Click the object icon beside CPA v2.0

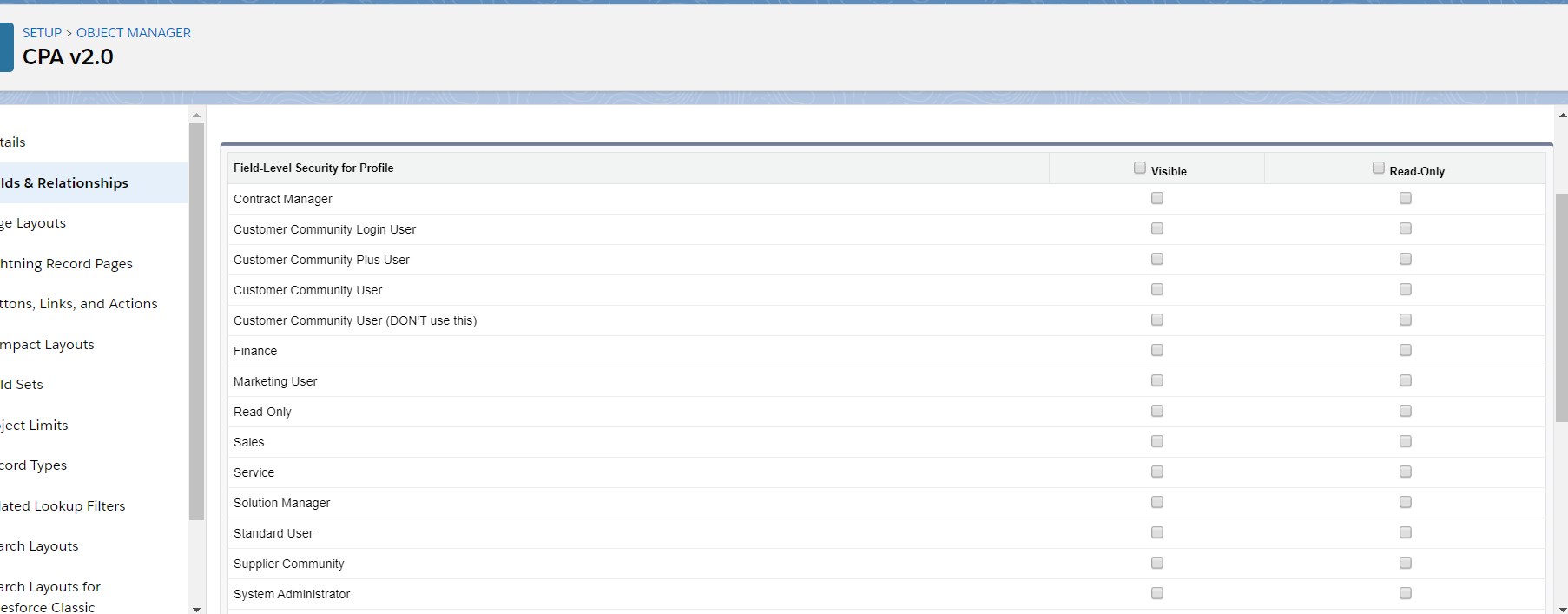[6, 47]
